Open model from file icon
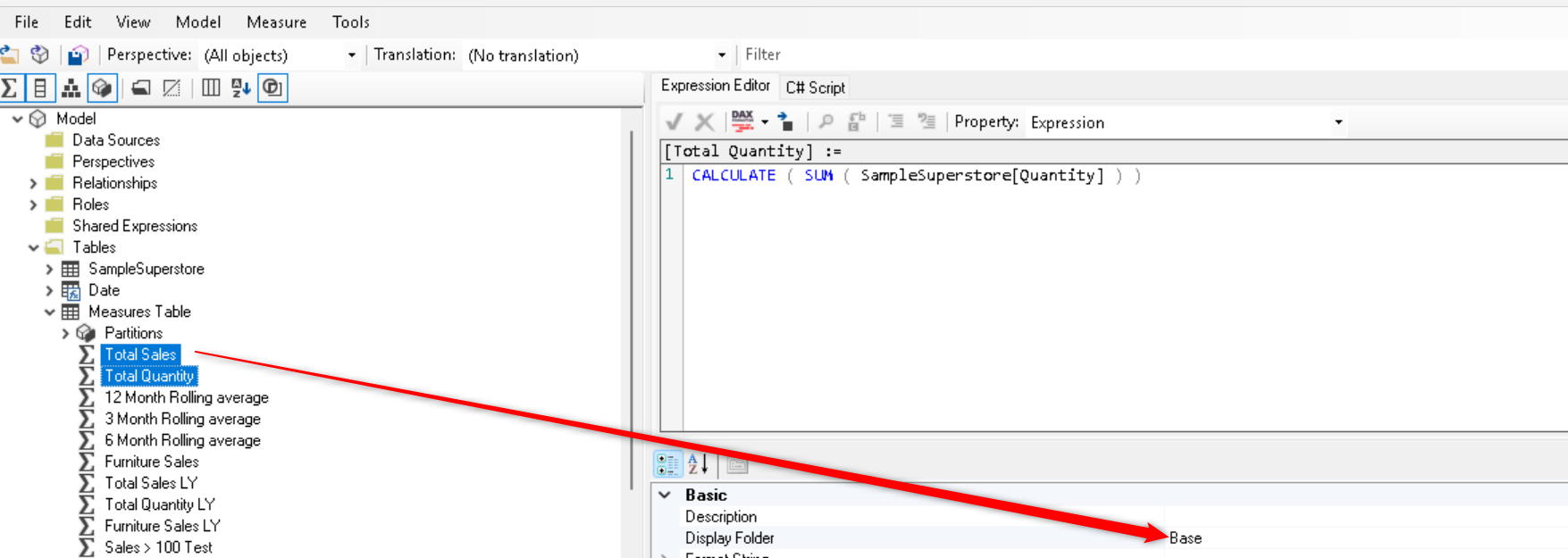Image resolution: width=1568 pixels, height=558 pixels. point(9,54)
